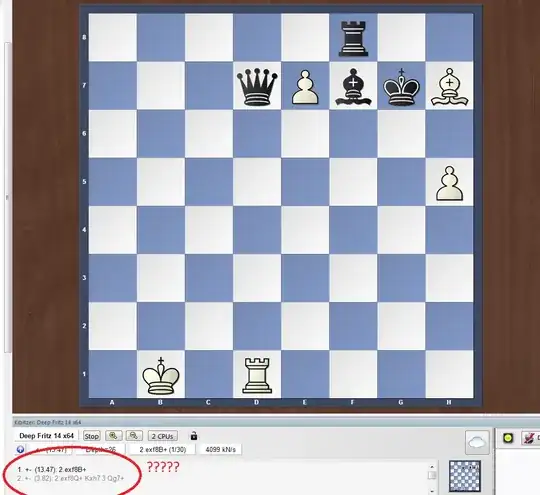Viewport: 540px width, 495px height.
Task: Open the Deep Fritz 14 x64 engine selector
Action: pyautogui.click(x=46, y=436)
